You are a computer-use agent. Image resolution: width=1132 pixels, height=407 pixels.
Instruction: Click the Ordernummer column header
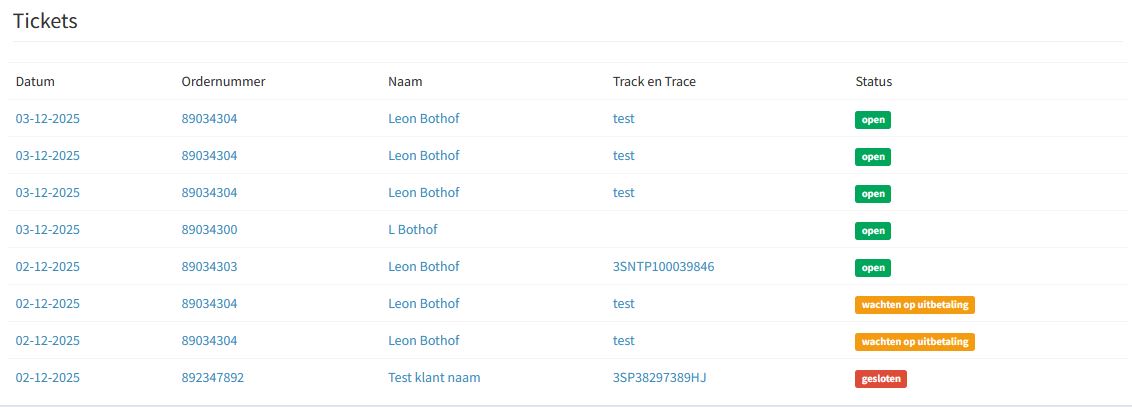tap(223, 82)
